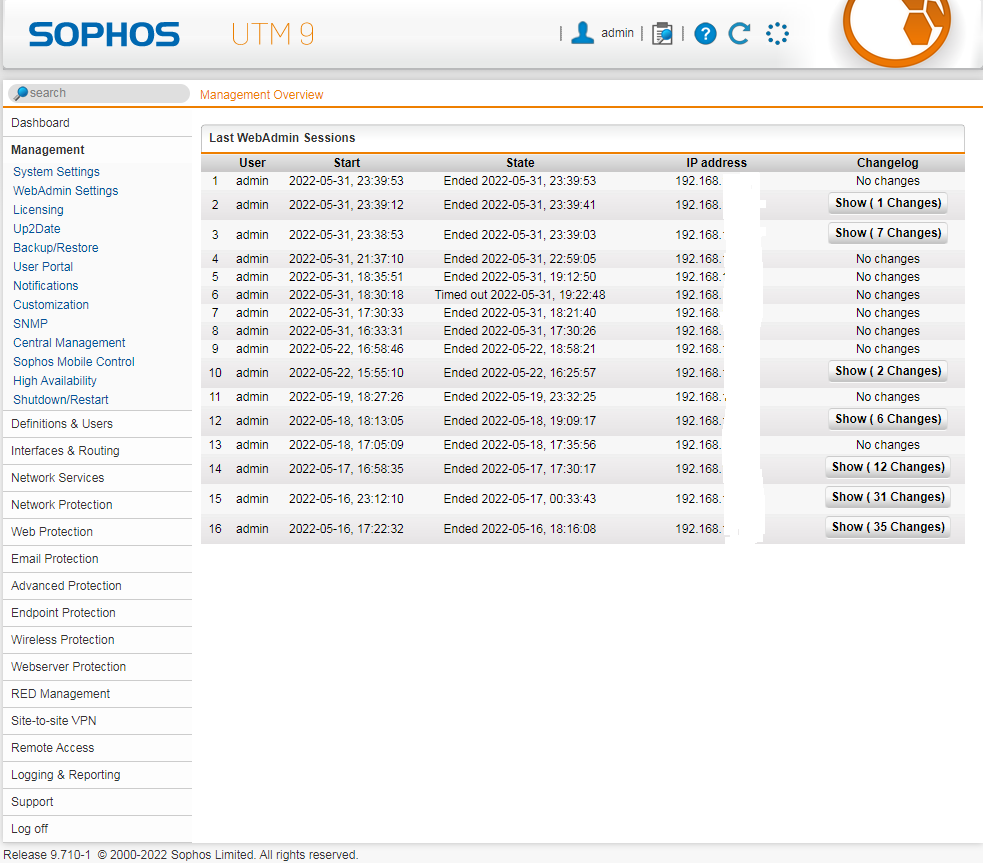The height and width of the screenshot is (863, 983).
Task: Click the SOPHOS logo in header
Action: point(104,35)
